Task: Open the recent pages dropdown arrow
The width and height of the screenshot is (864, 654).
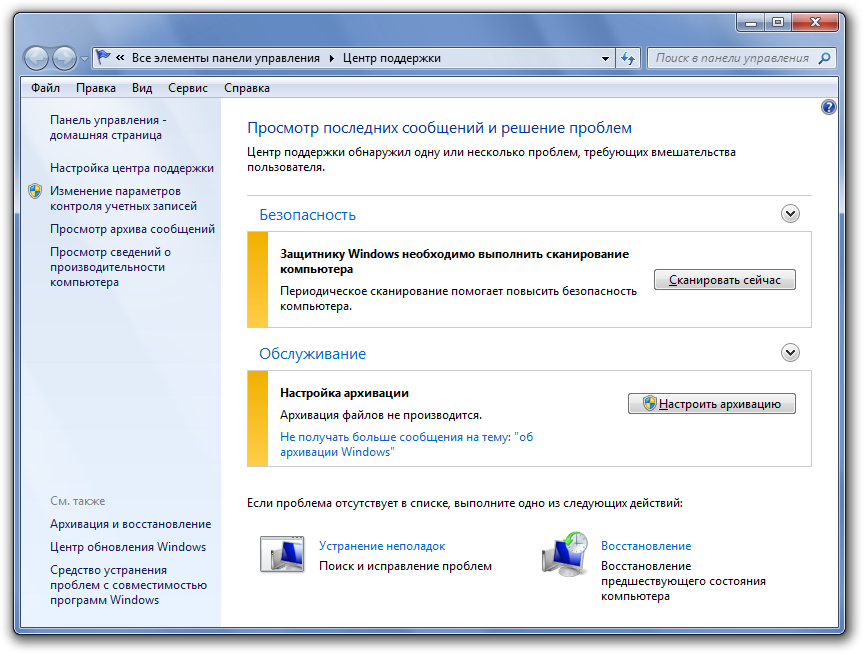Action: pyautogui.click(x=84, y=59)
